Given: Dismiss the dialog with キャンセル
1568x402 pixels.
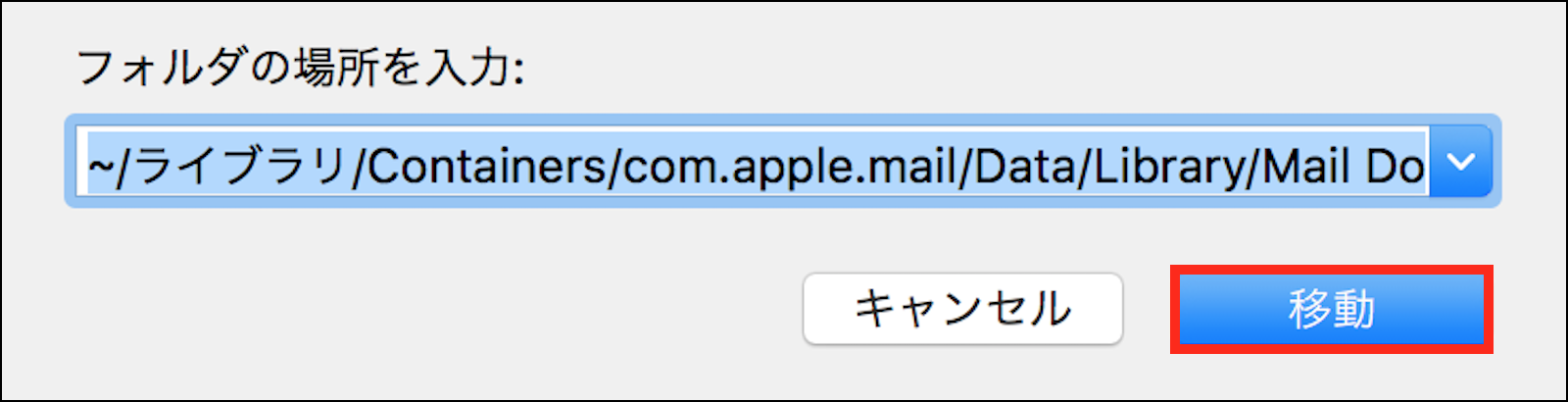Looking at the screenshot, I should tap(962, 309).
